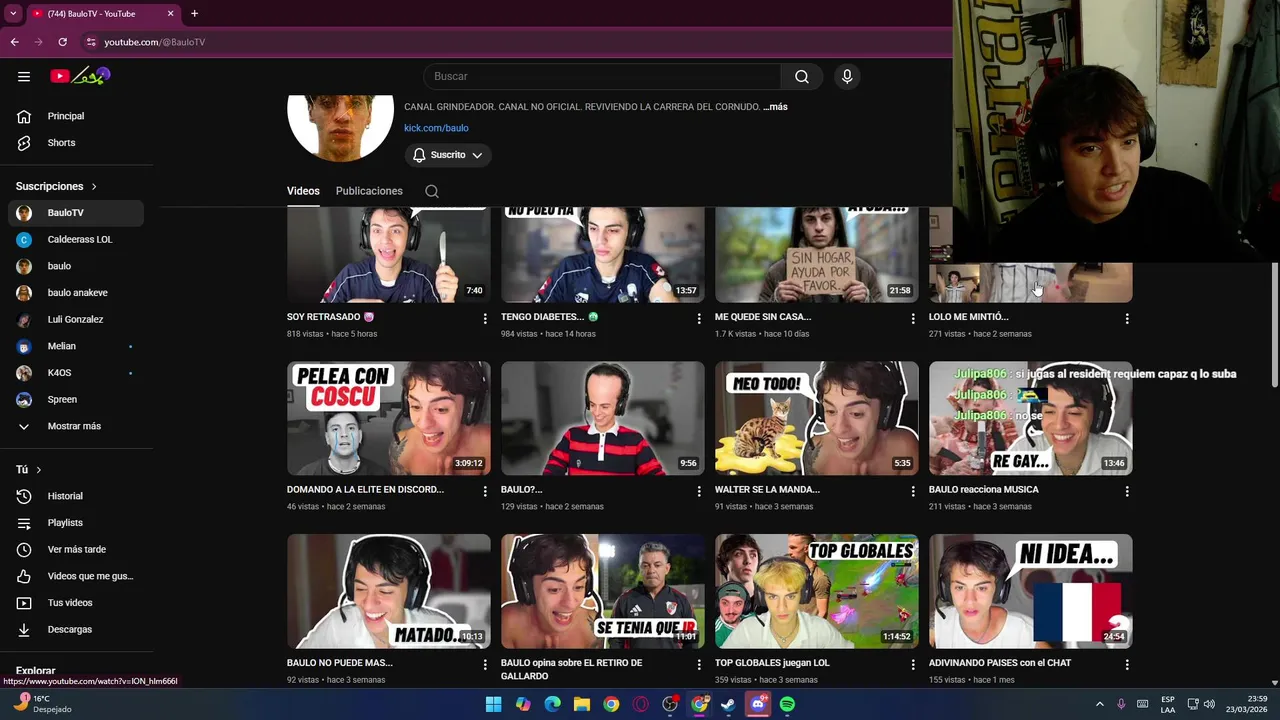Click the page vertical scrollbar
1280x720 pixels.
click(x=1274, y=325)
